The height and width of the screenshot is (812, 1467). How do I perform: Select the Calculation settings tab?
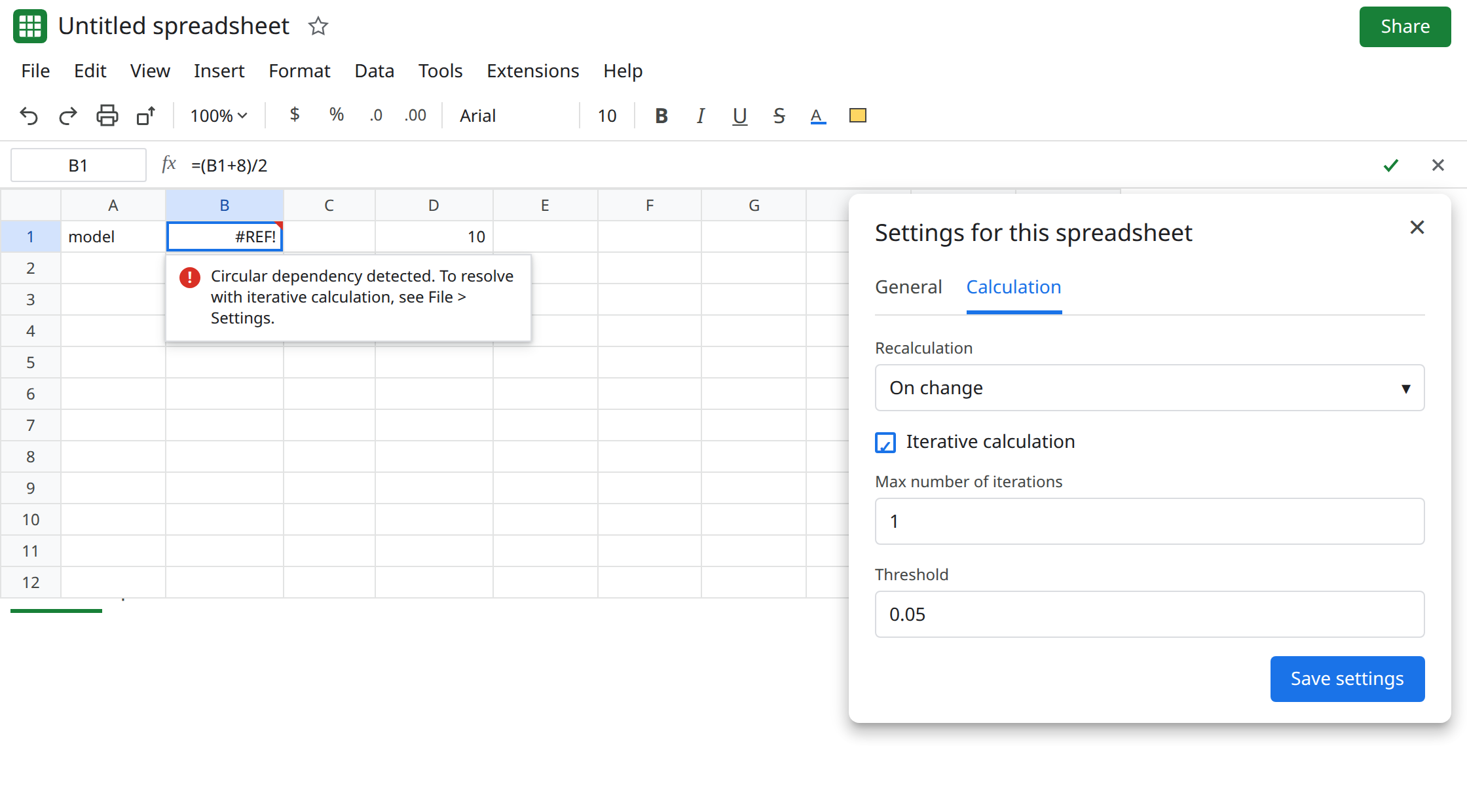(x=1014, y=287)
